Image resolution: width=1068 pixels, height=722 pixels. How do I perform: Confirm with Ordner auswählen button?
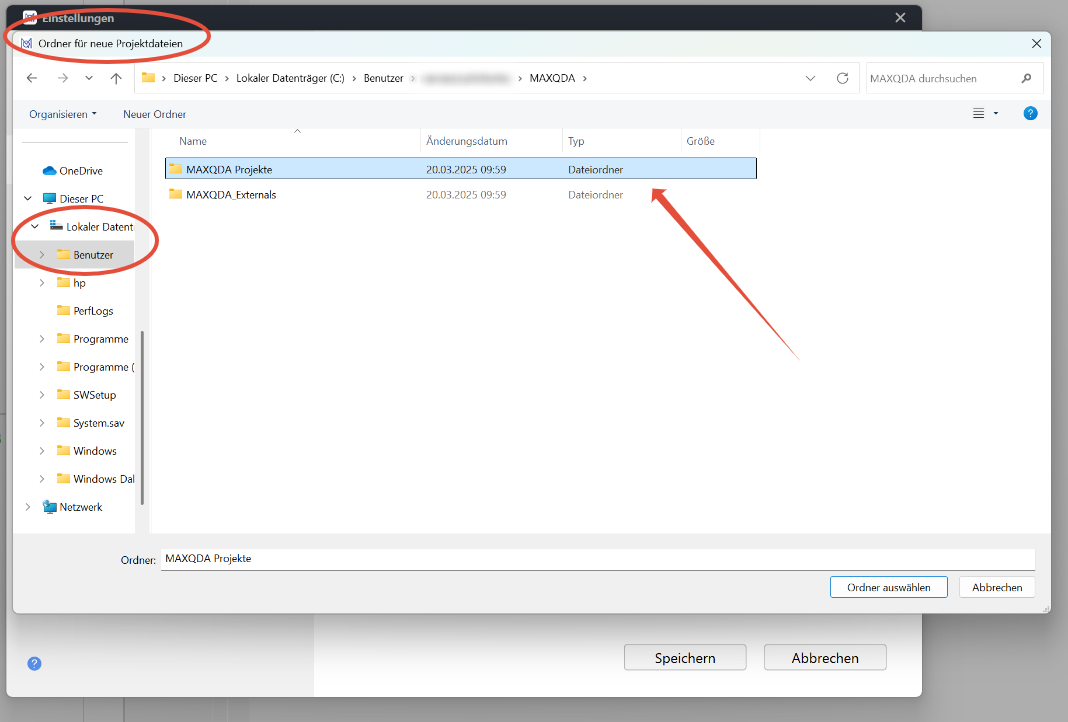(889, 587)
